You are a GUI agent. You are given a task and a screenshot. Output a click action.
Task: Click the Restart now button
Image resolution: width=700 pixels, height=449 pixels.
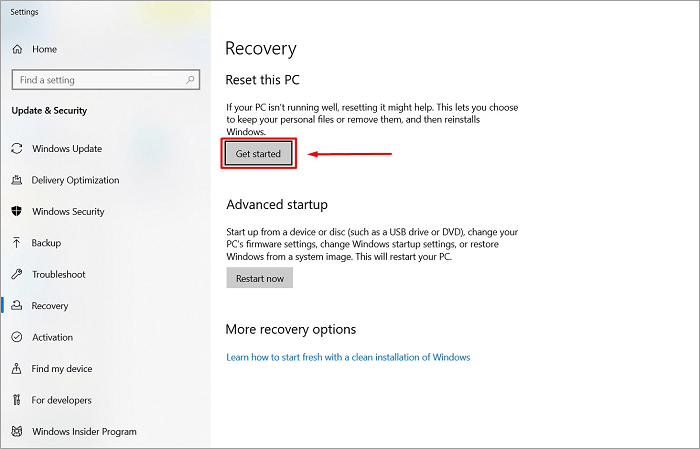[x=259, y=278]
